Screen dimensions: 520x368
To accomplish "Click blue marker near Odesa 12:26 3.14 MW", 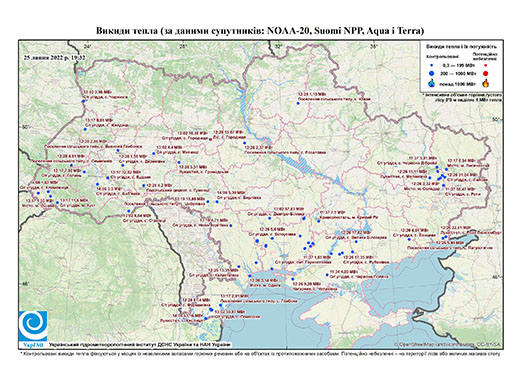I will click(250, 276).
